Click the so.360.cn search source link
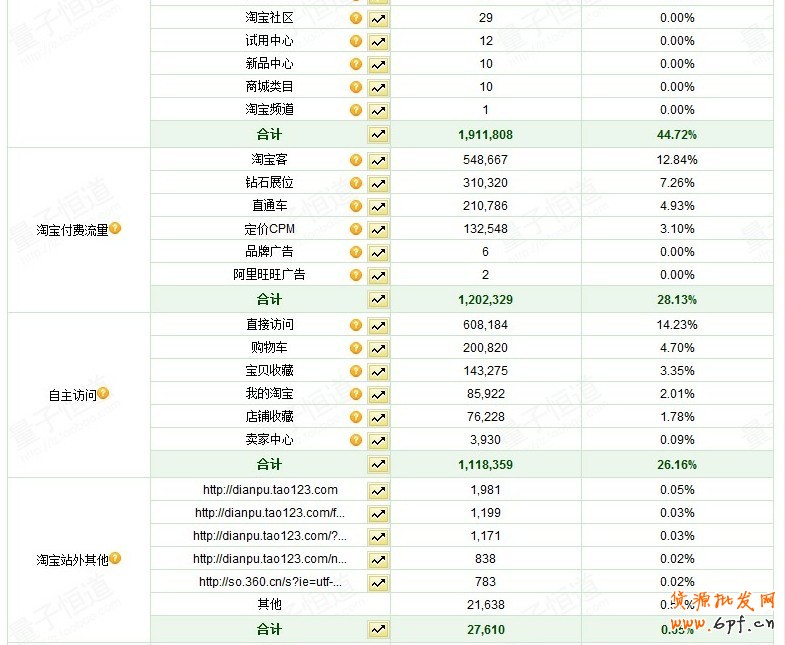785x645 pixels. pos(270,582)
